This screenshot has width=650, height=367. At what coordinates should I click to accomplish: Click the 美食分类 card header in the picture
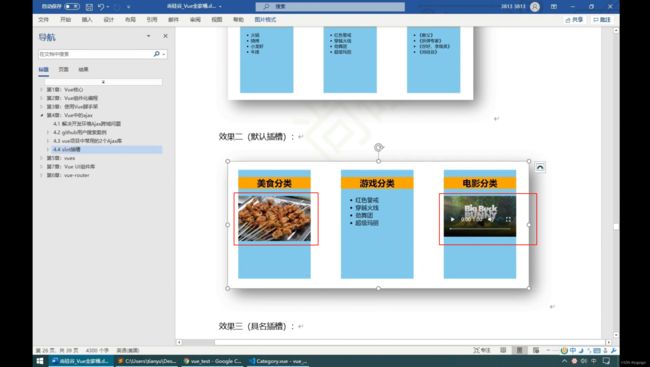coord(274,183)
